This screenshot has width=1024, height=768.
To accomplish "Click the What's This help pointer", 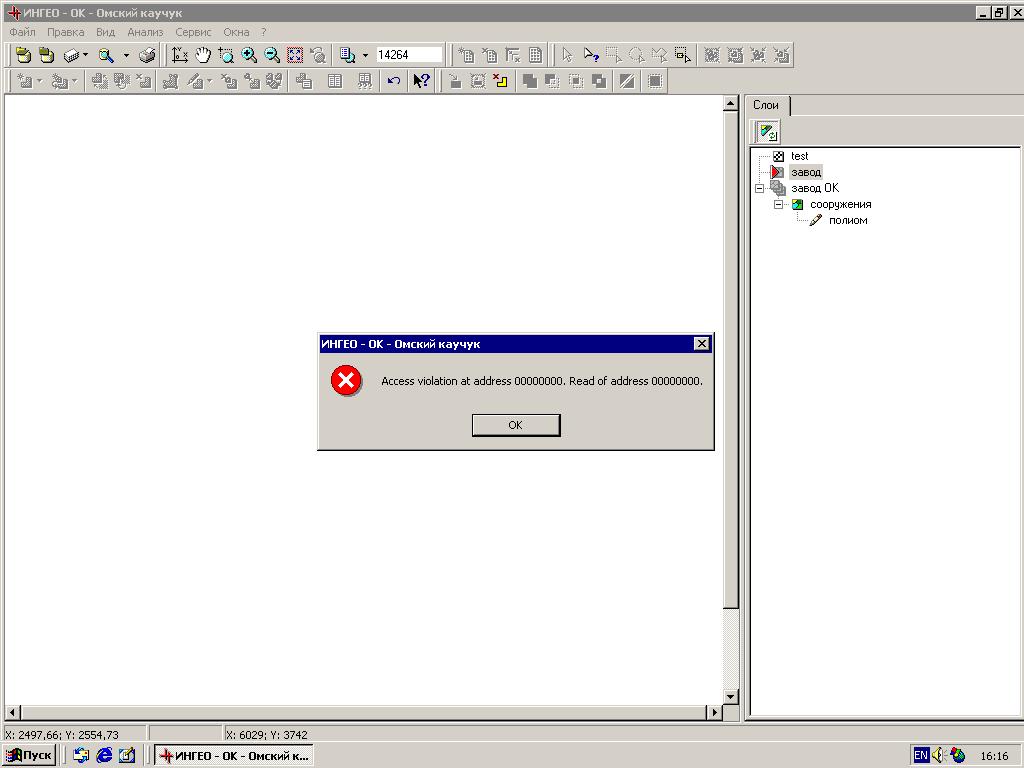I will tap(421, 81).
